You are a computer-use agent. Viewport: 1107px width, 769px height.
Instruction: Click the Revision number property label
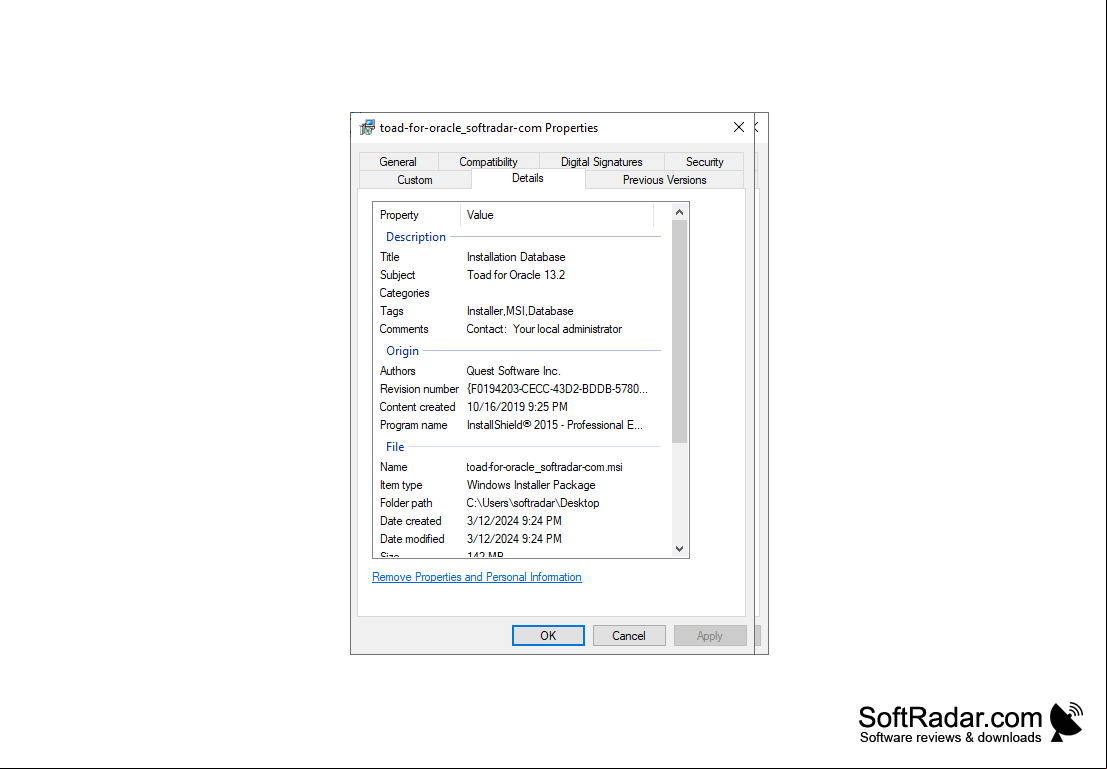pos(419,389)
